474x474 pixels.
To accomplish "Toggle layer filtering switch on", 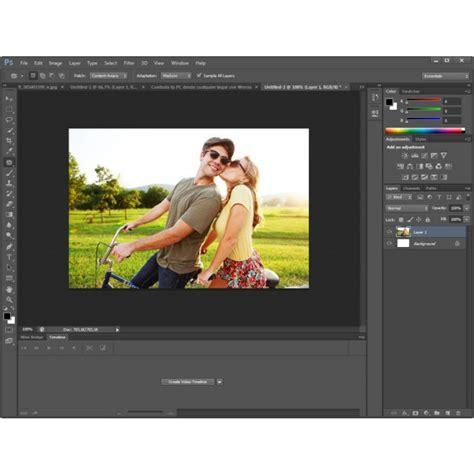I will (468, 198).
